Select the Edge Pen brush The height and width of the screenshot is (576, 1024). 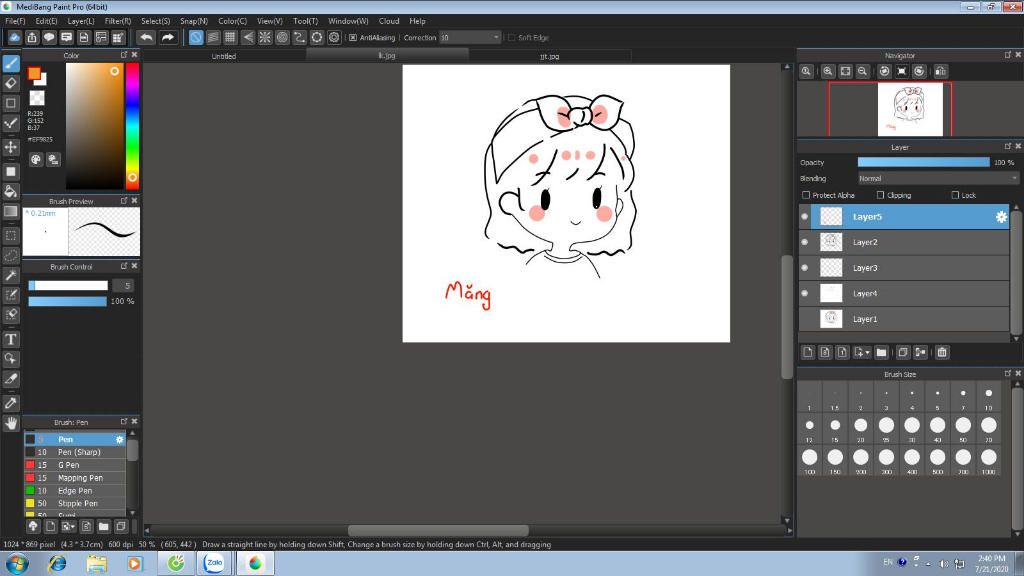click(x=75, y=490)
